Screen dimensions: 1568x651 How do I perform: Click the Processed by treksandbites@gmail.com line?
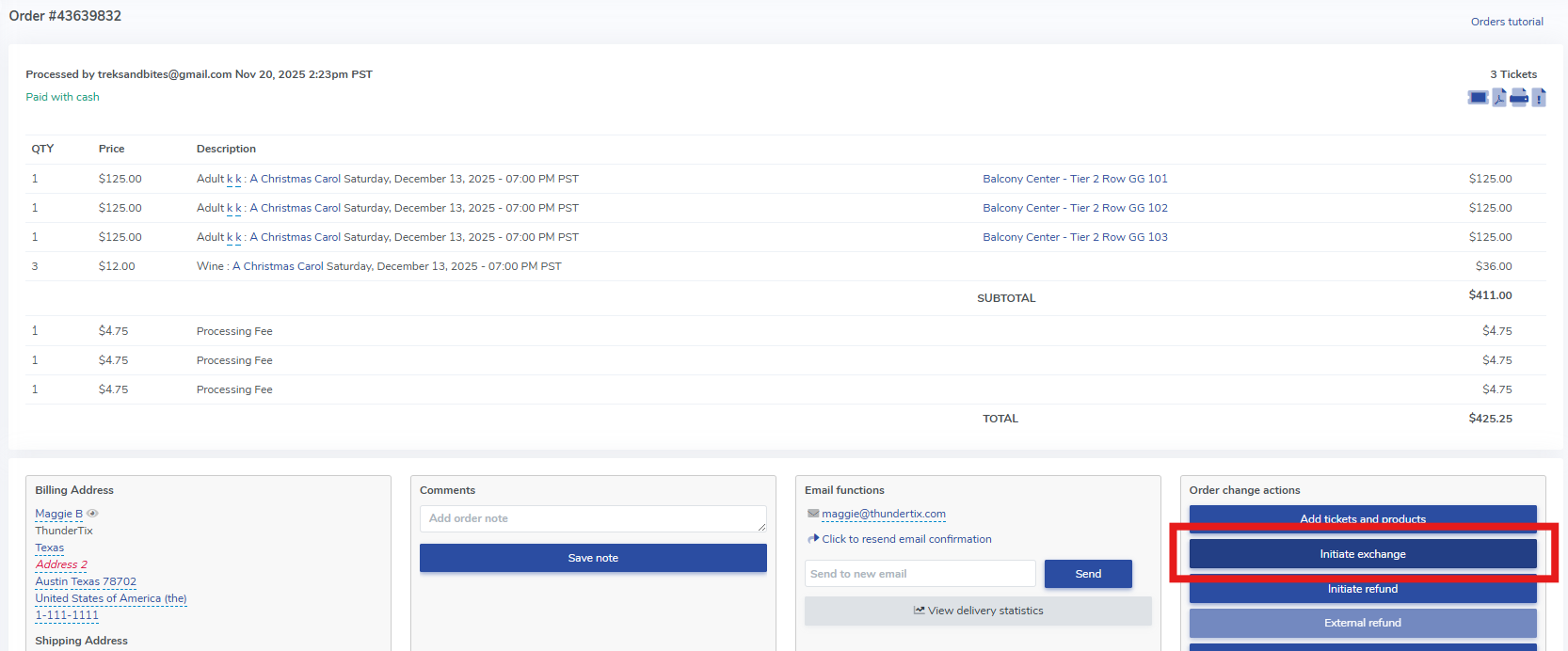click(199, 74)
